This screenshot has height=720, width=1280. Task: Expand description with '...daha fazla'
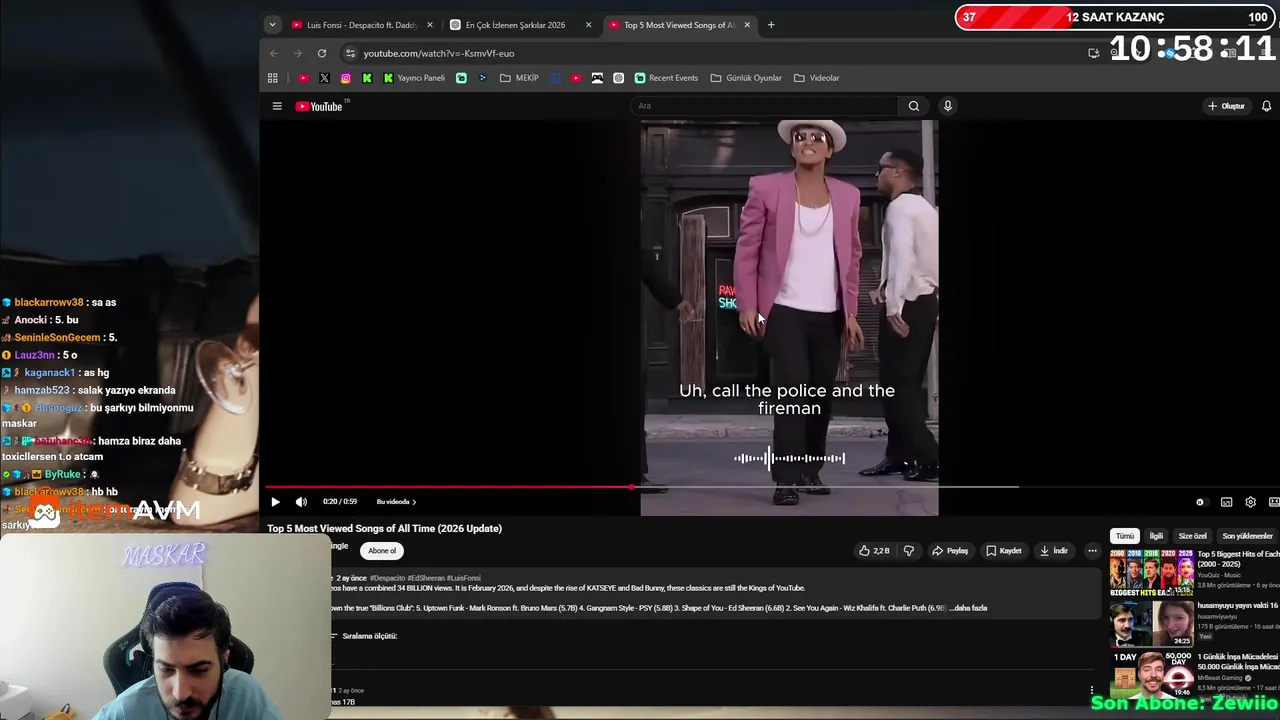pyautogui.click(x=967, y=608)
